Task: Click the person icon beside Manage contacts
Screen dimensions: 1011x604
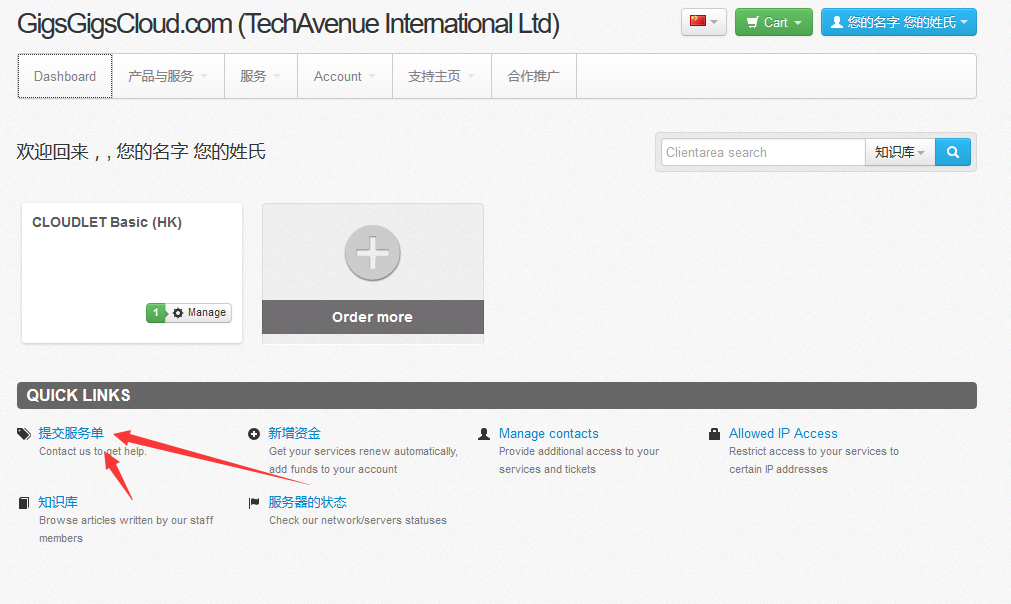Action: coord(484,434)
